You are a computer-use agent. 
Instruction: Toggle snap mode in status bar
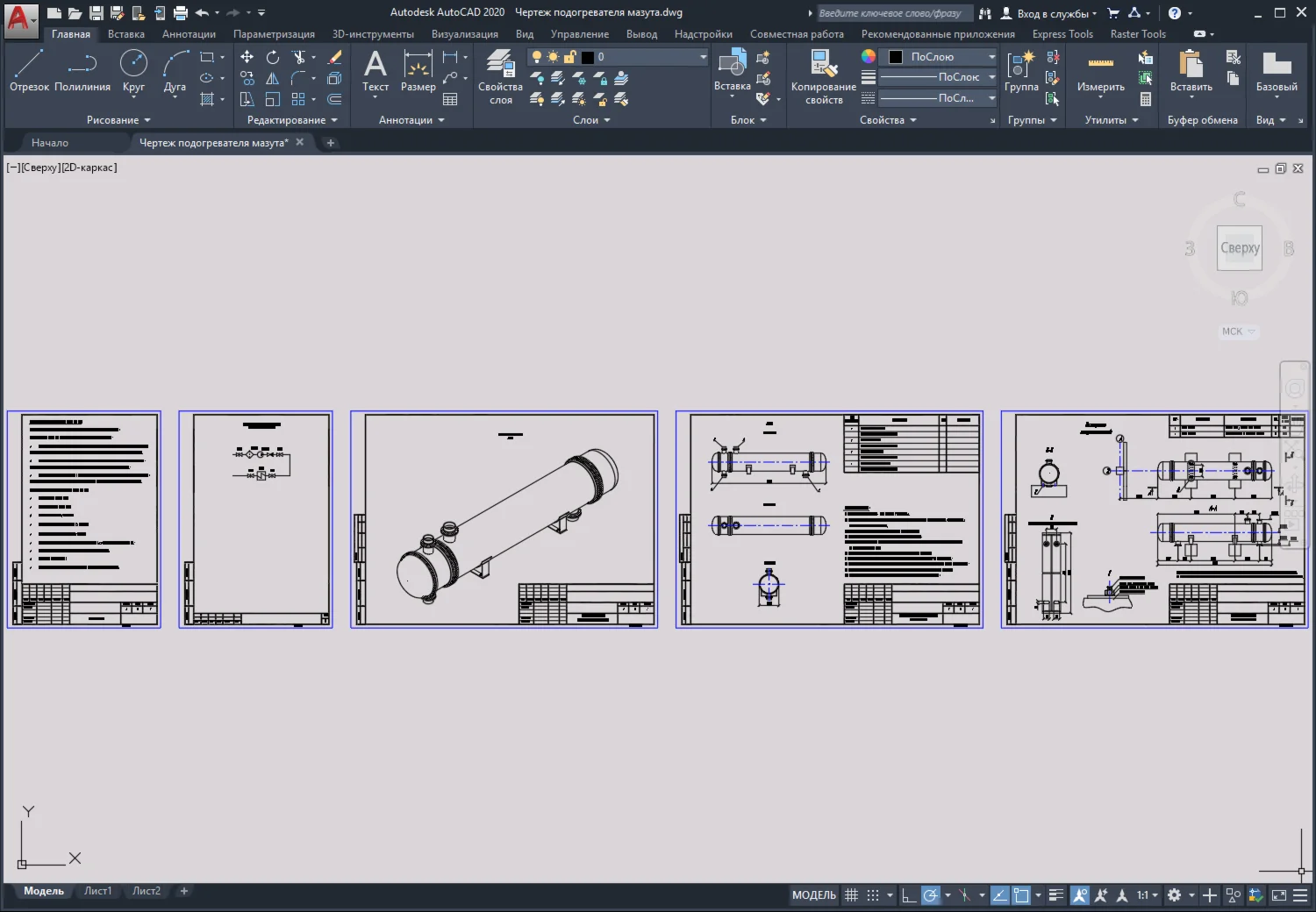pyautogui.click(x=873, y=895)
